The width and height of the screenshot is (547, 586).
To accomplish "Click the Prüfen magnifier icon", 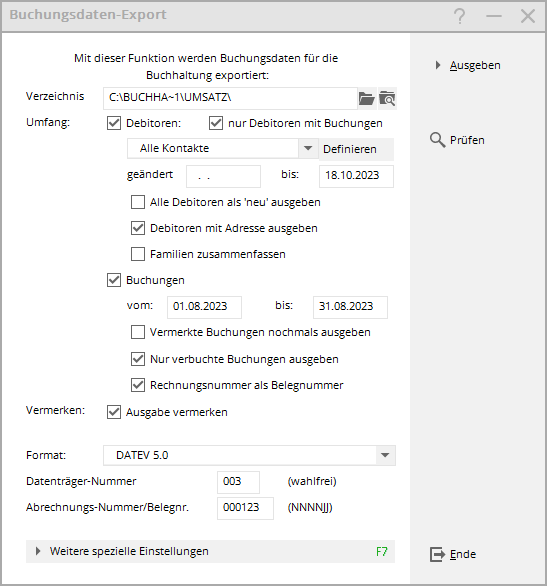I will click(x=437, y=140).
